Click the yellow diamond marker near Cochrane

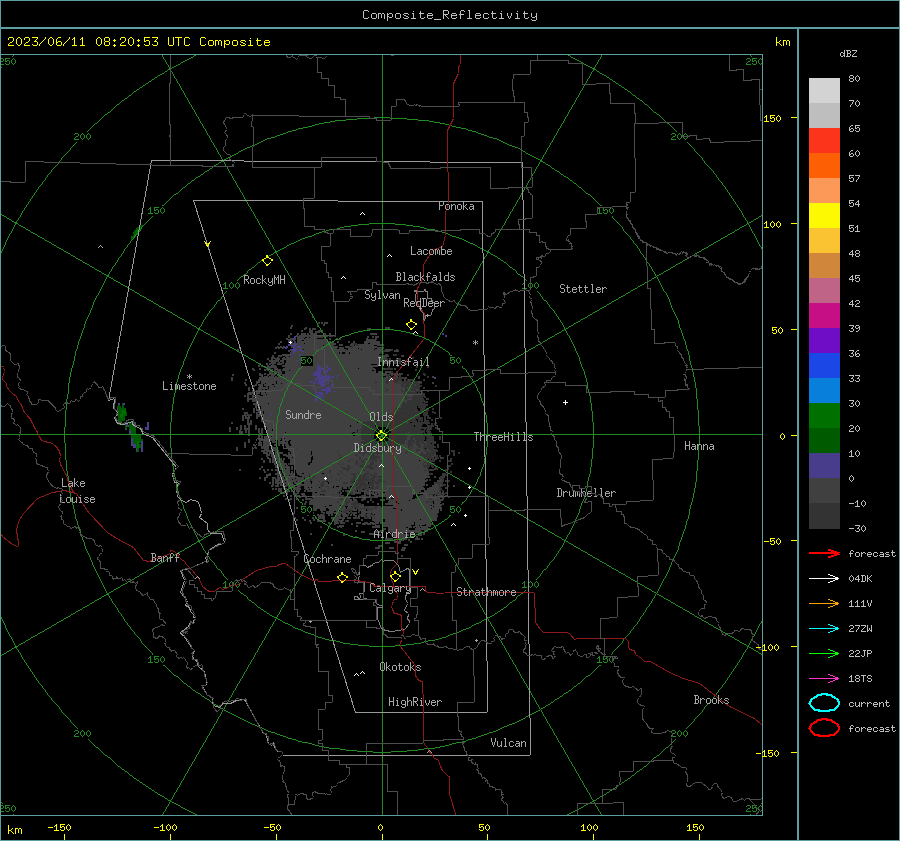342,577
